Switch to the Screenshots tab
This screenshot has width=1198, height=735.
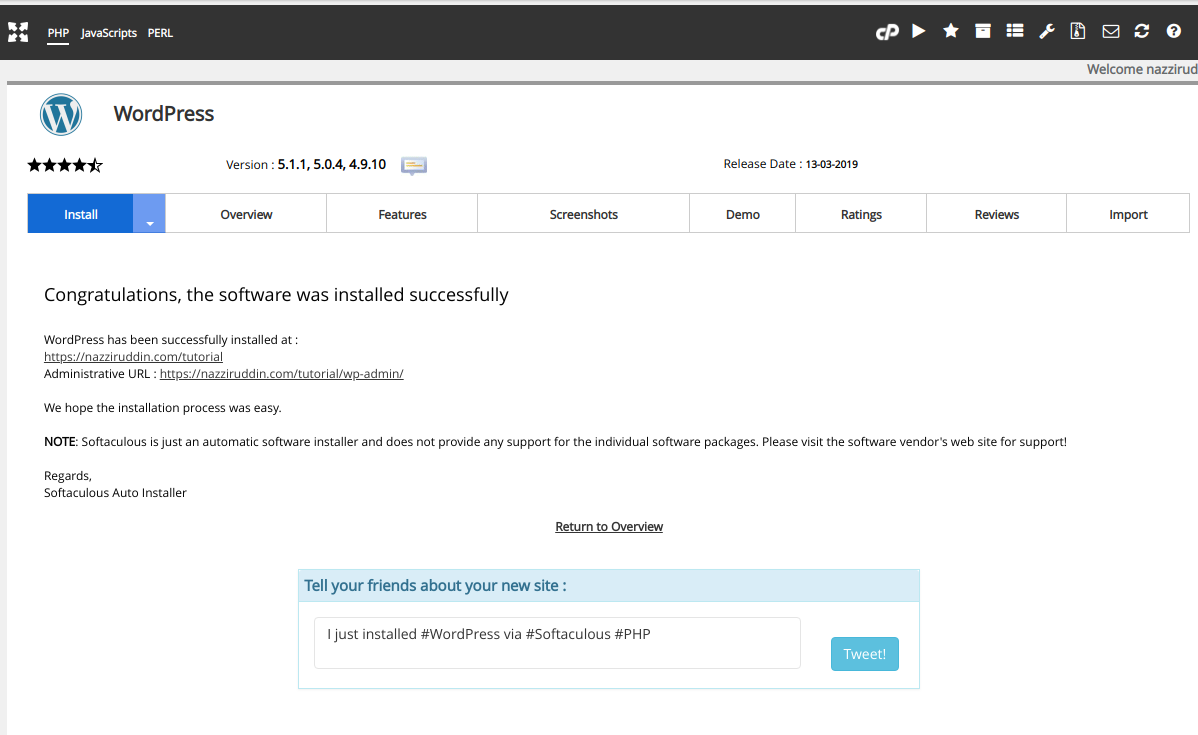point(583,214)
